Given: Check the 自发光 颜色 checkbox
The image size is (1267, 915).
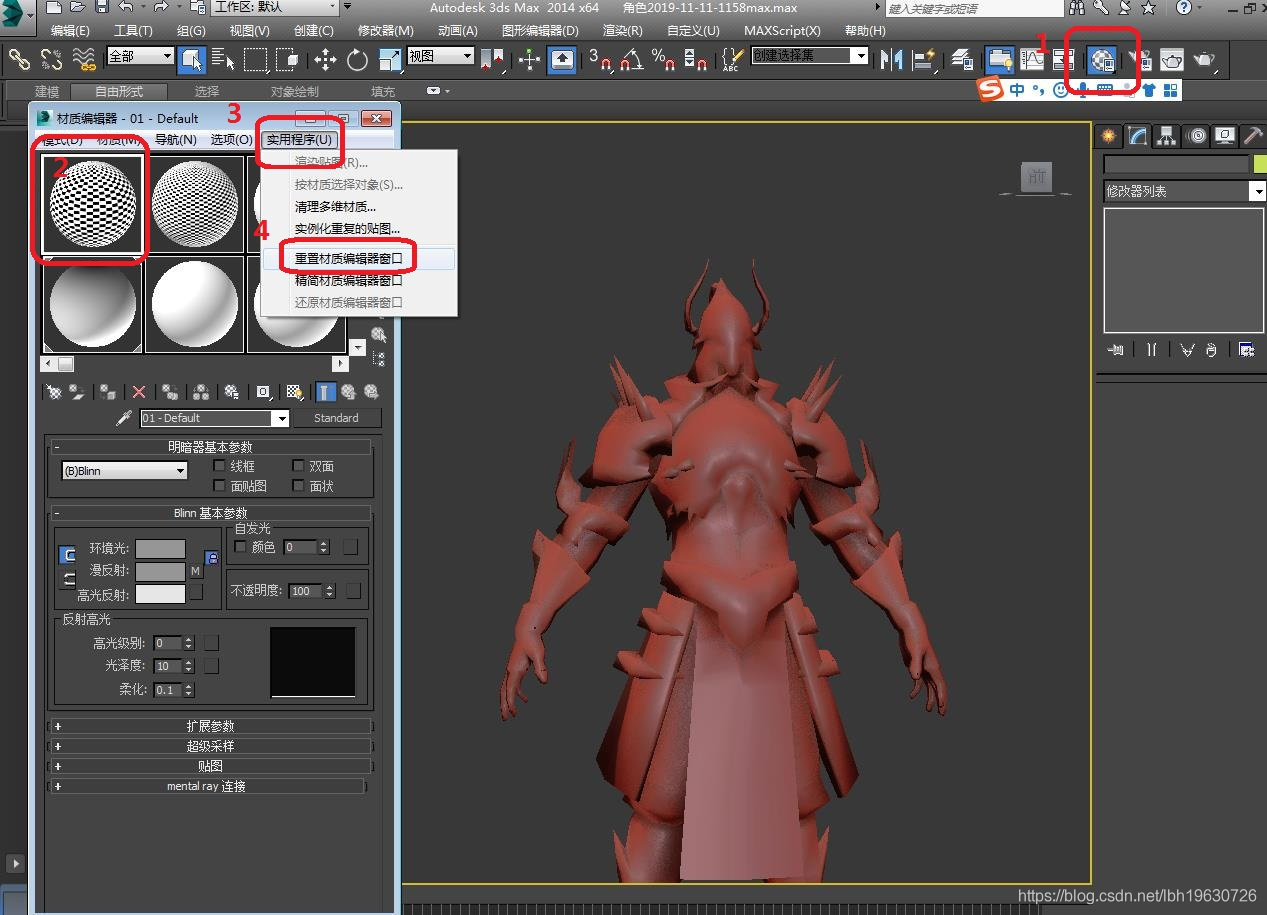Looking at the screenshot, I should pos(240,547).
